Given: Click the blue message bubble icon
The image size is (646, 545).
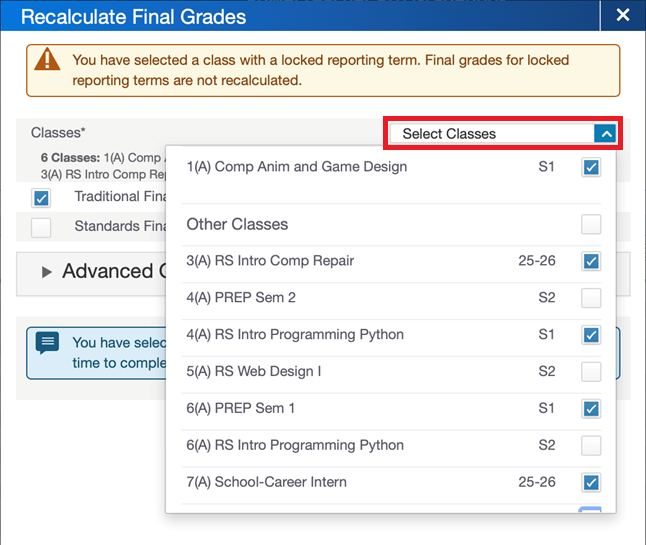Looking at the screenshot, I should pyautogui.click(x=47, y=344).
